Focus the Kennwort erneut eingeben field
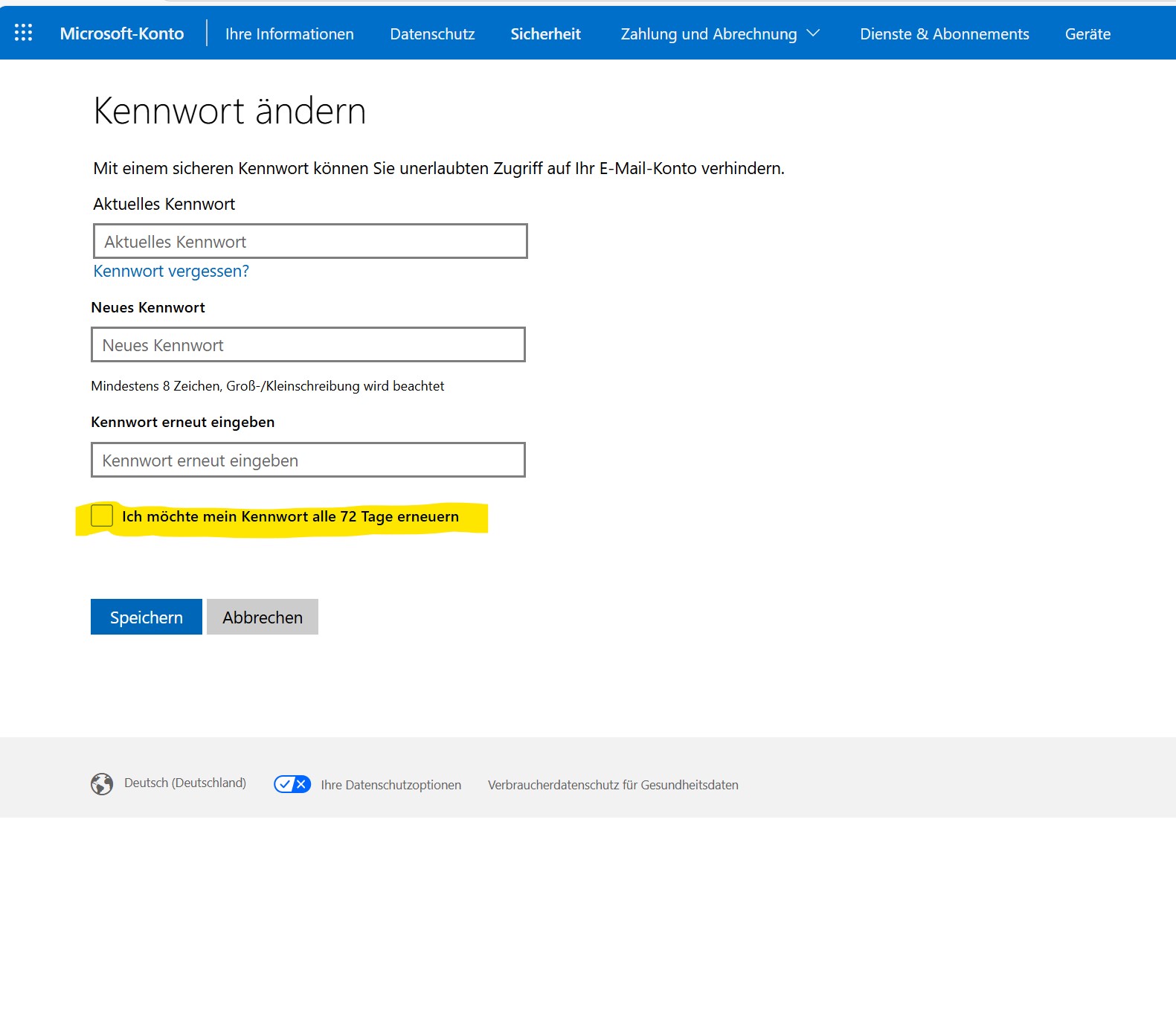Viewport: 1176px width, 1014px height. tap(308, 460)
